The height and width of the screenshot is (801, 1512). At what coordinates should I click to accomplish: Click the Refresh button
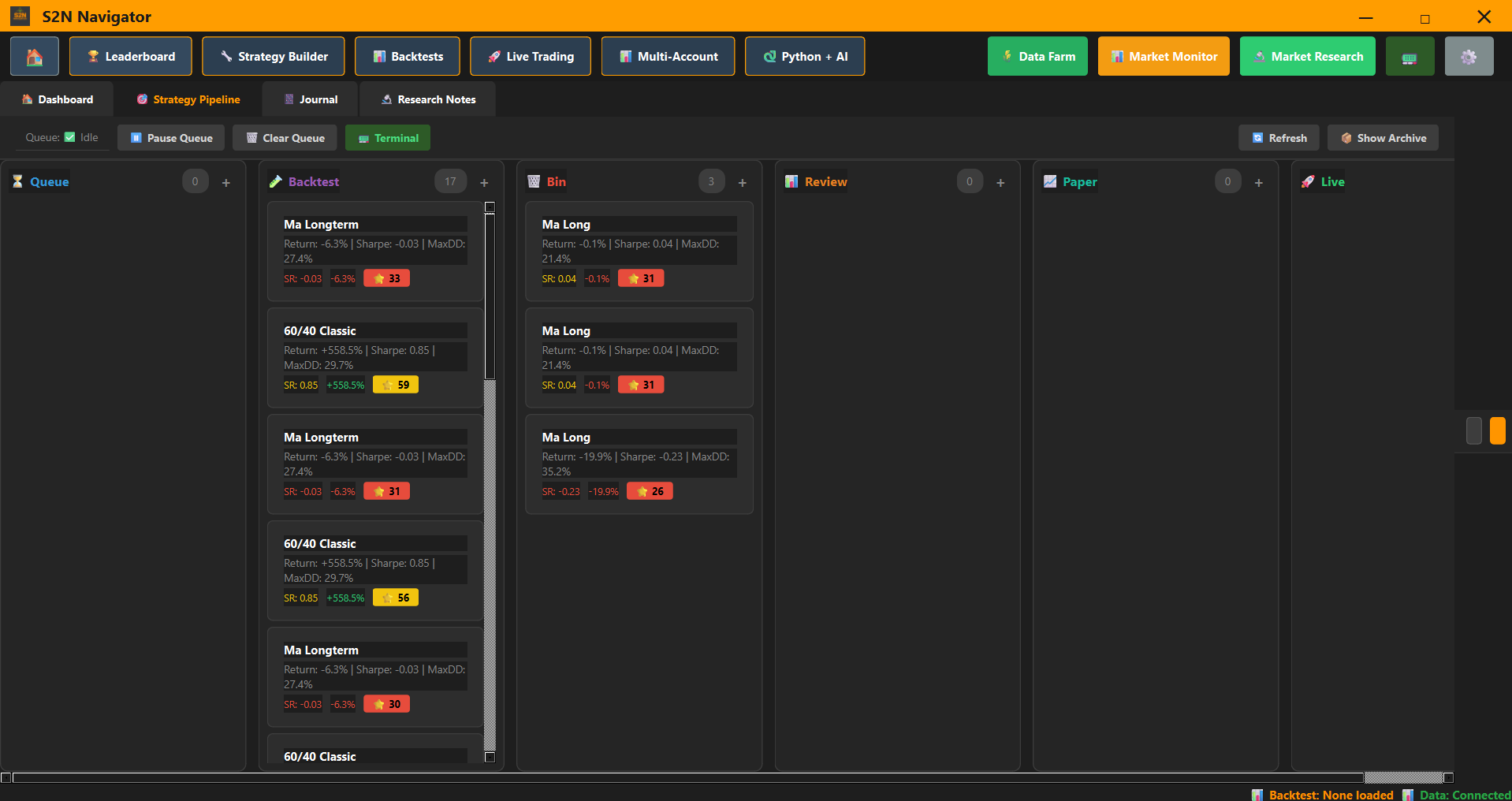click(x=1279, y=138)
